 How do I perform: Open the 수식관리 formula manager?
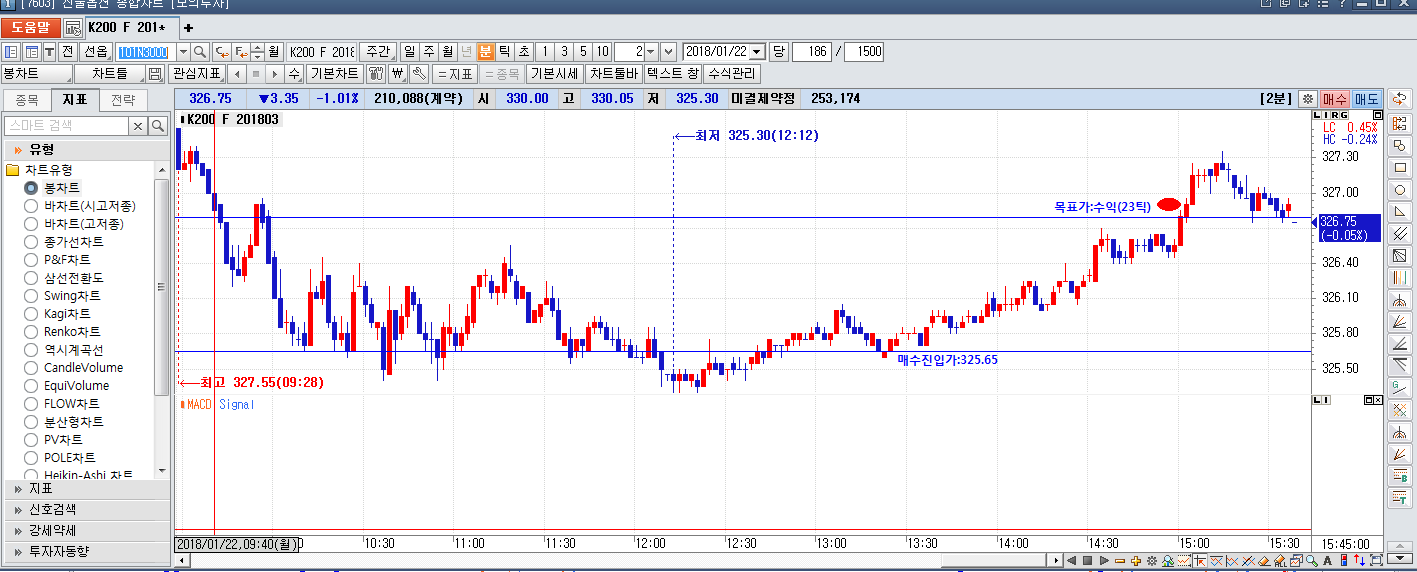pos(733,74)
